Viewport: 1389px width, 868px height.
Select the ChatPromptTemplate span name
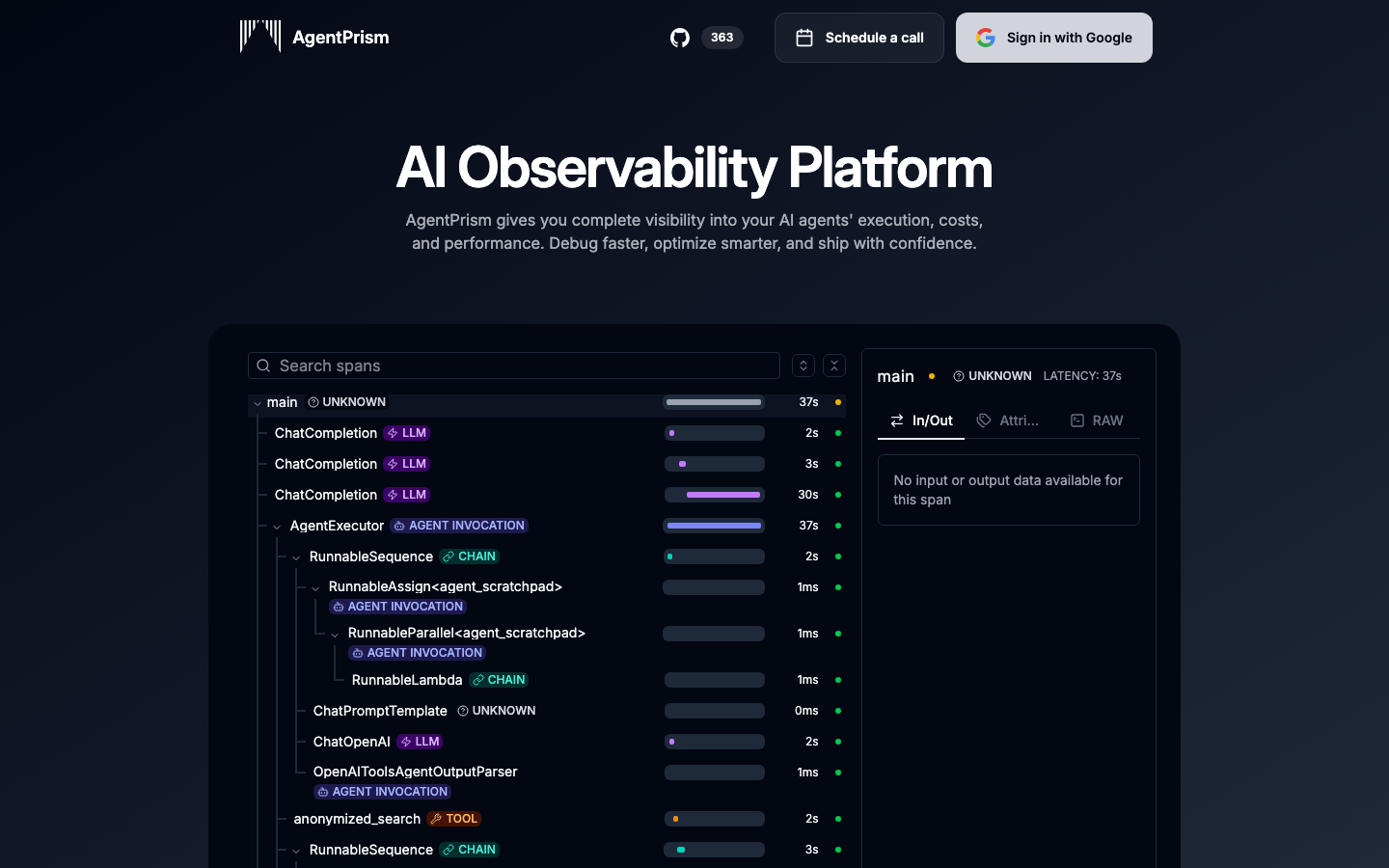tap(380, 711)
